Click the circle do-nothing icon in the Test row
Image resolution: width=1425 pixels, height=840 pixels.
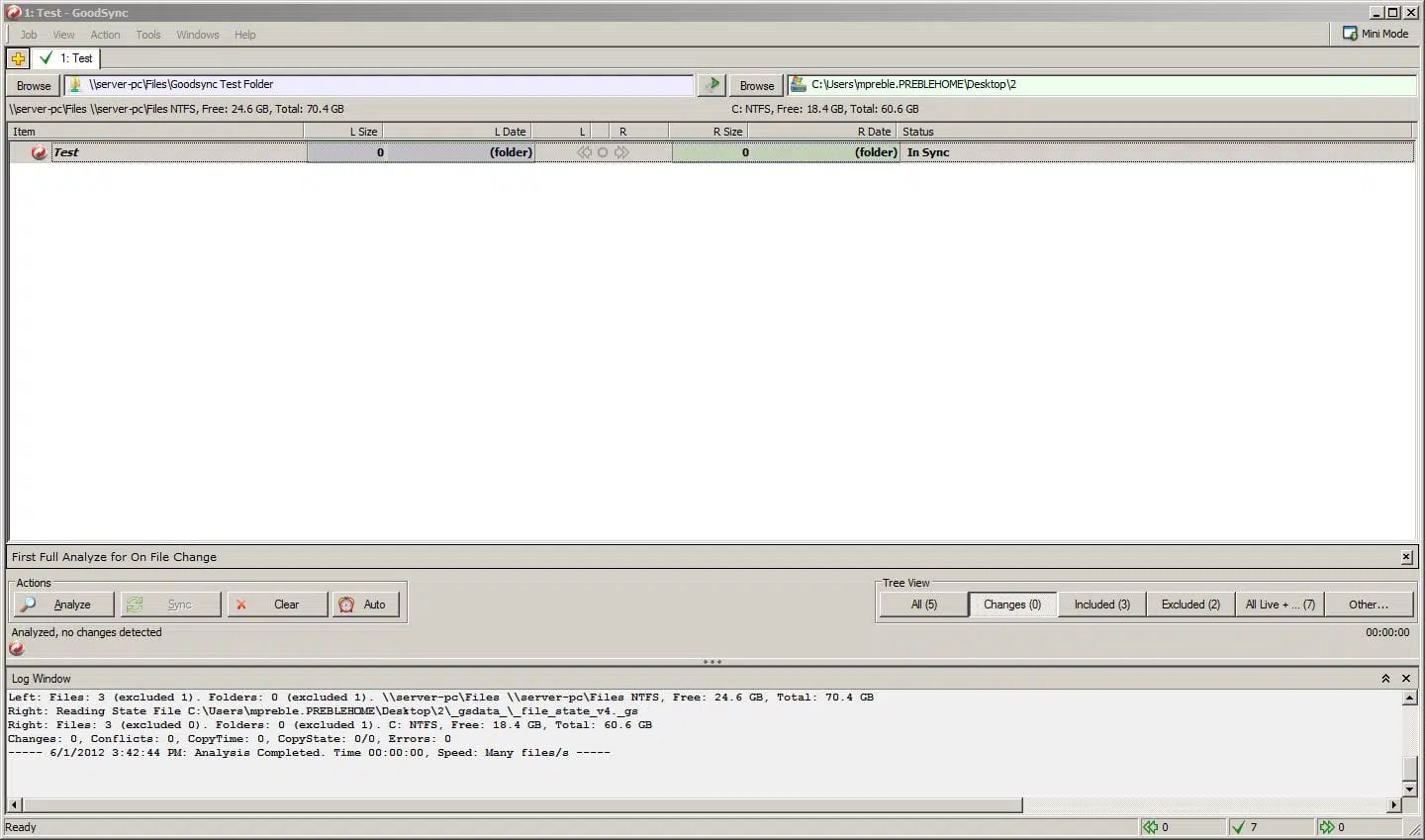click(603, 152)
